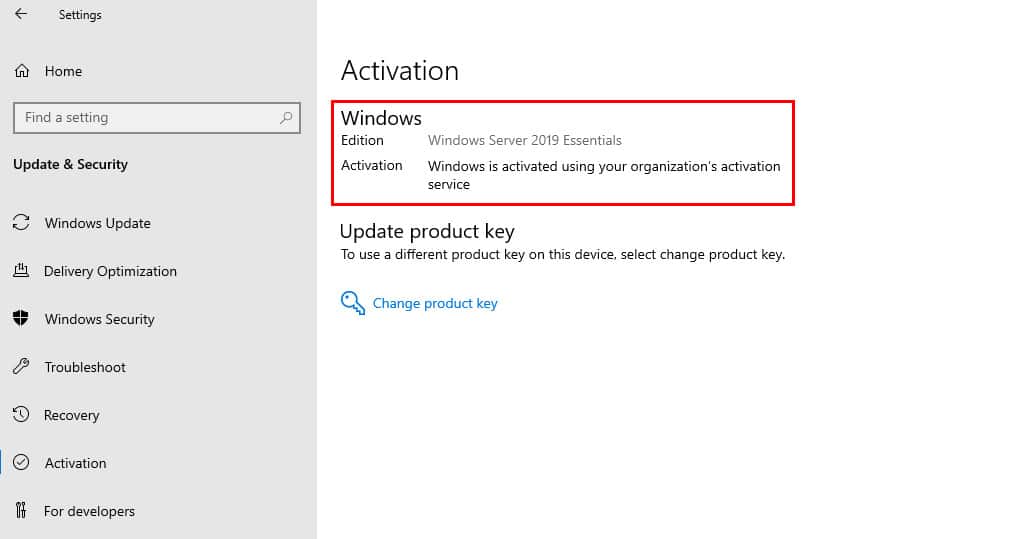Click Windows Server 2019 Essentials text

point(524,140)
